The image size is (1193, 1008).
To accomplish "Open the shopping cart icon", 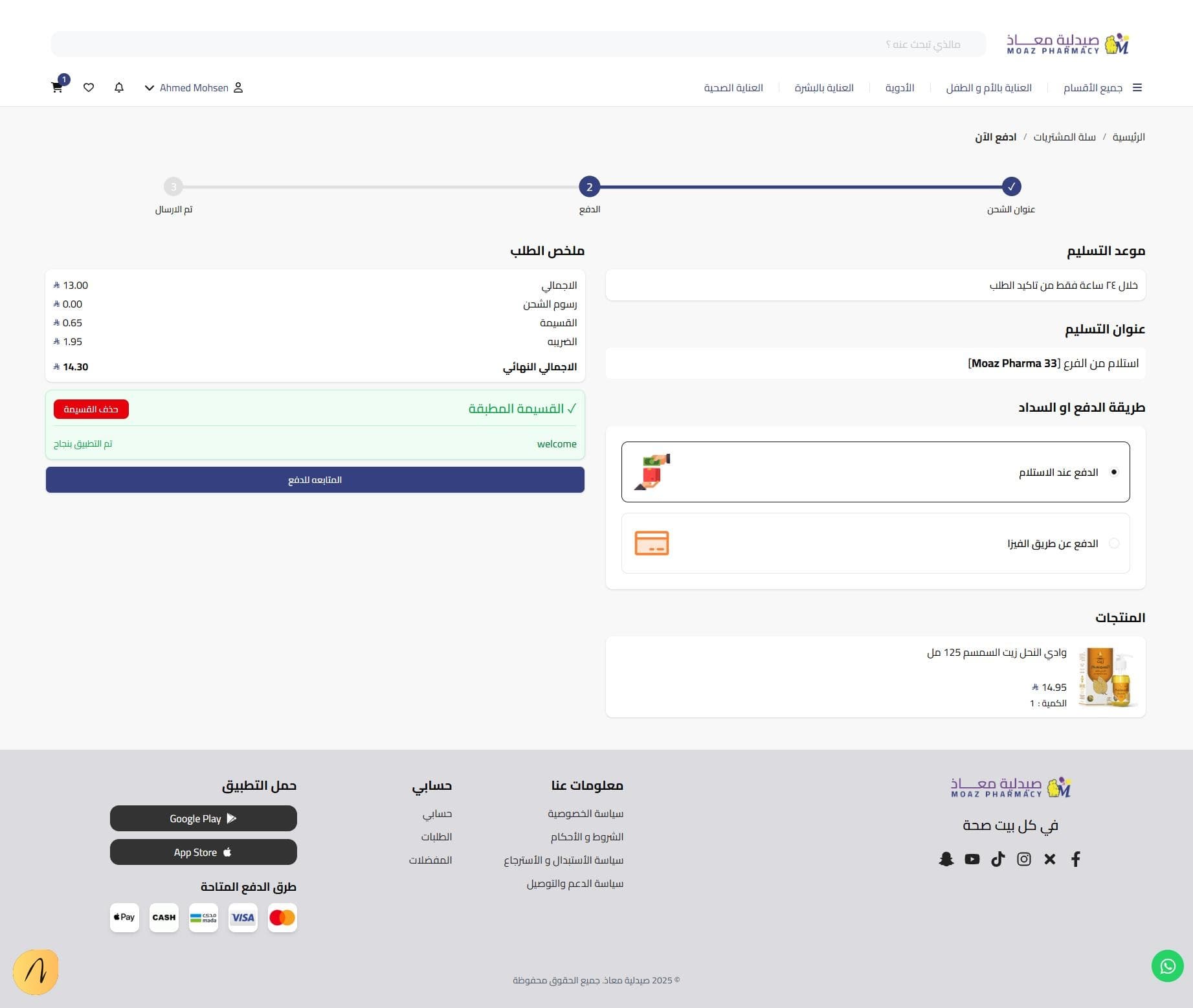I will tap(57, 87).
